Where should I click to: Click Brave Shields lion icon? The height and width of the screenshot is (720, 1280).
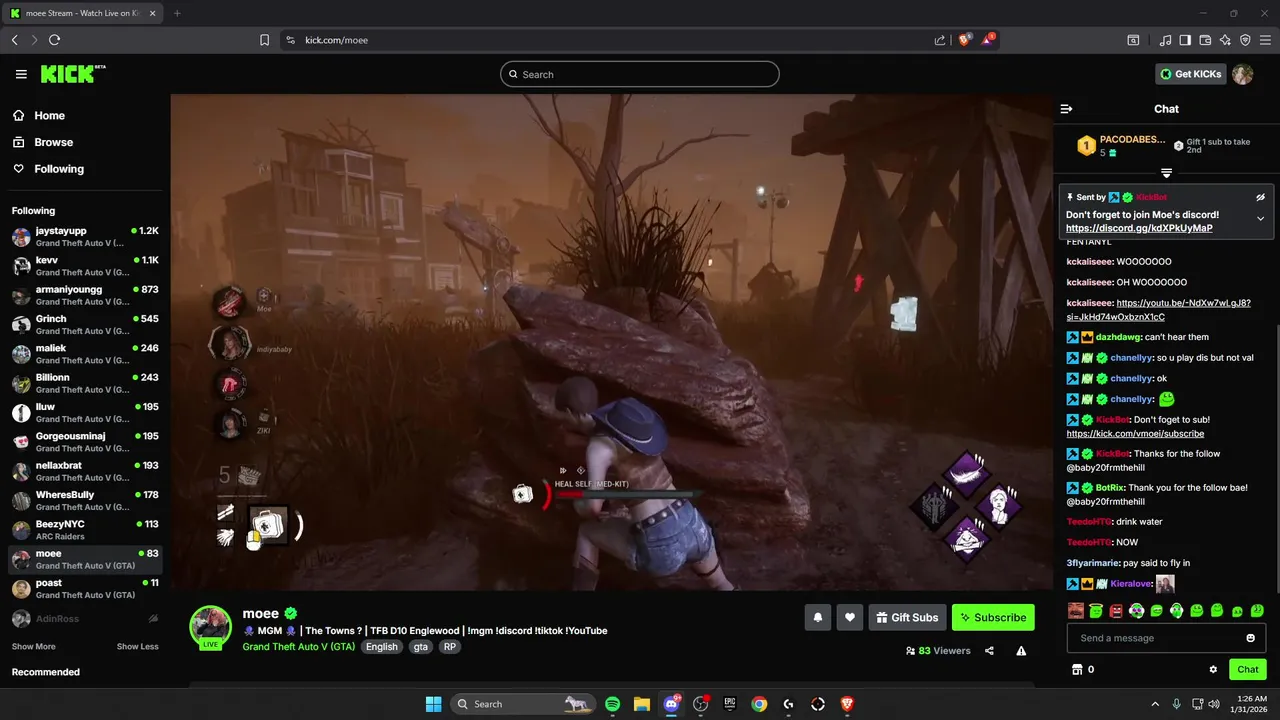(965, 40)
